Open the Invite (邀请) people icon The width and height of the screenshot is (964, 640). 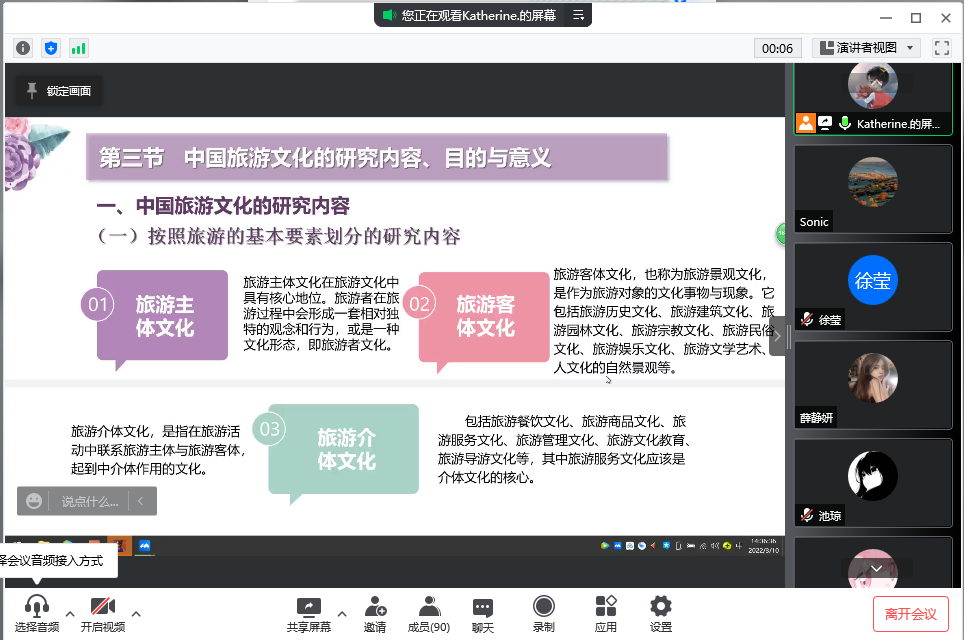pos(375,613)
